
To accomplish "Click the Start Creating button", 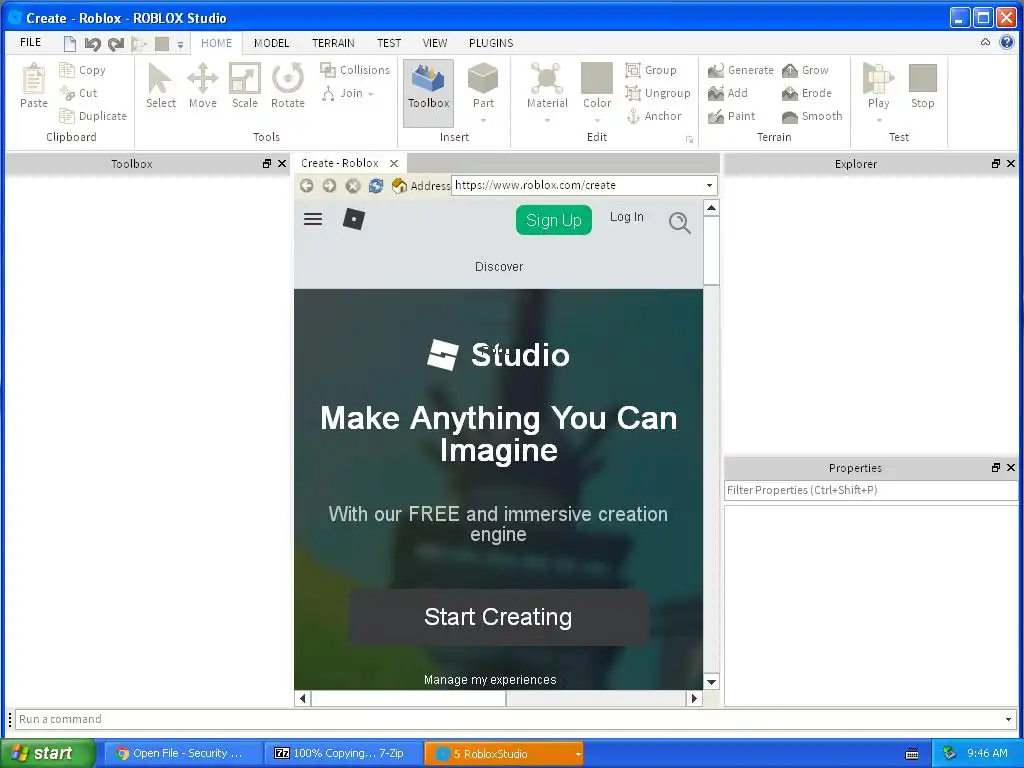I will pyautogui.click(x=499, y=617).
